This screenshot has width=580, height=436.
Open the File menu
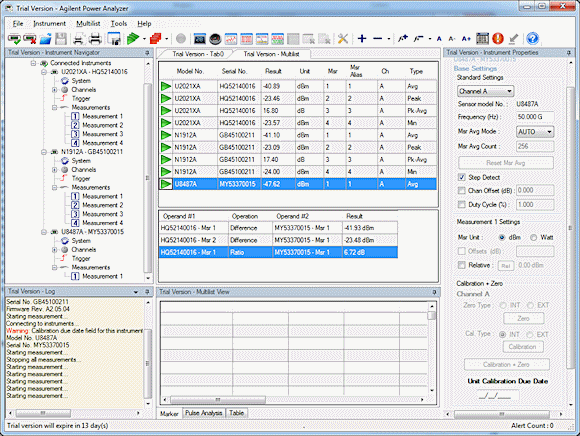click(17, 23)
